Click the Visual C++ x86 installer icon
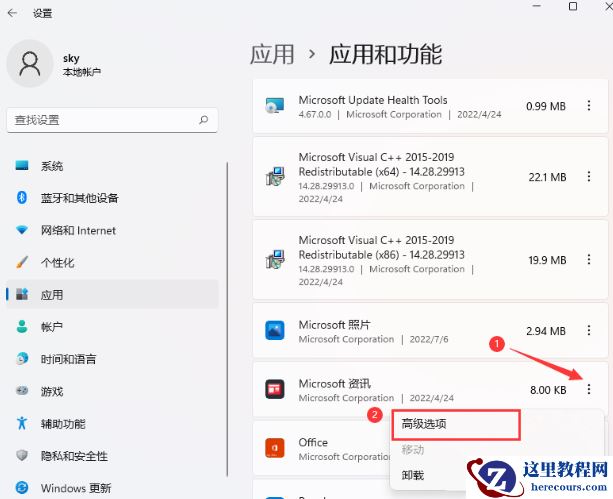This screenshot has width=613, height=499. pos(275,260)
